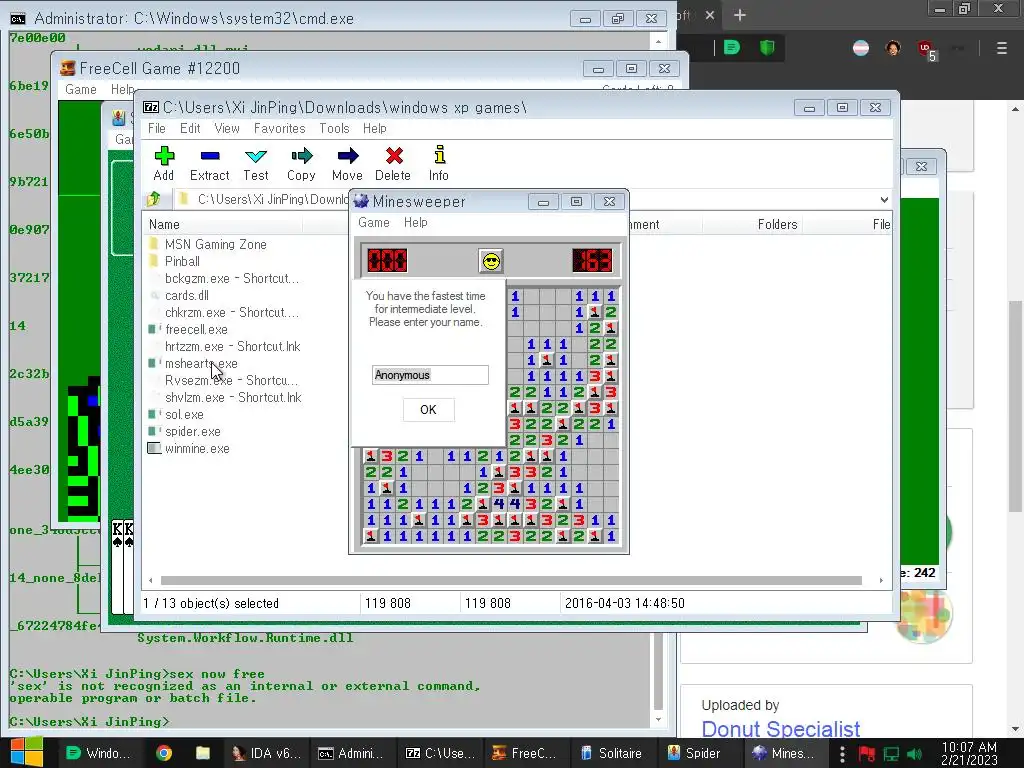Open the 7-Zip Favorites menu
This screenshot has width=1024, height=768.
point(280,129)
